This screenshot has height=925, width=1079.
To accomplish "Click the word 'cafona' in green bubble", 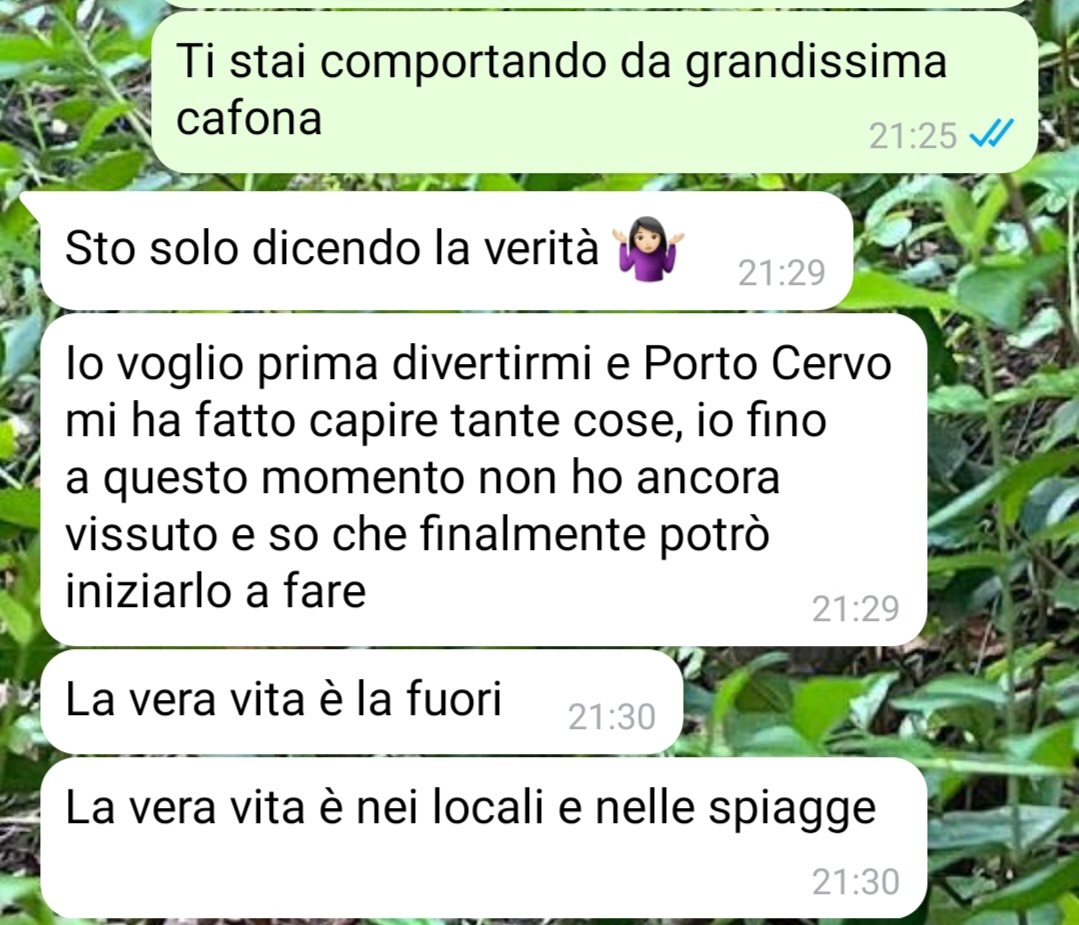I will (x=249, y=118).
